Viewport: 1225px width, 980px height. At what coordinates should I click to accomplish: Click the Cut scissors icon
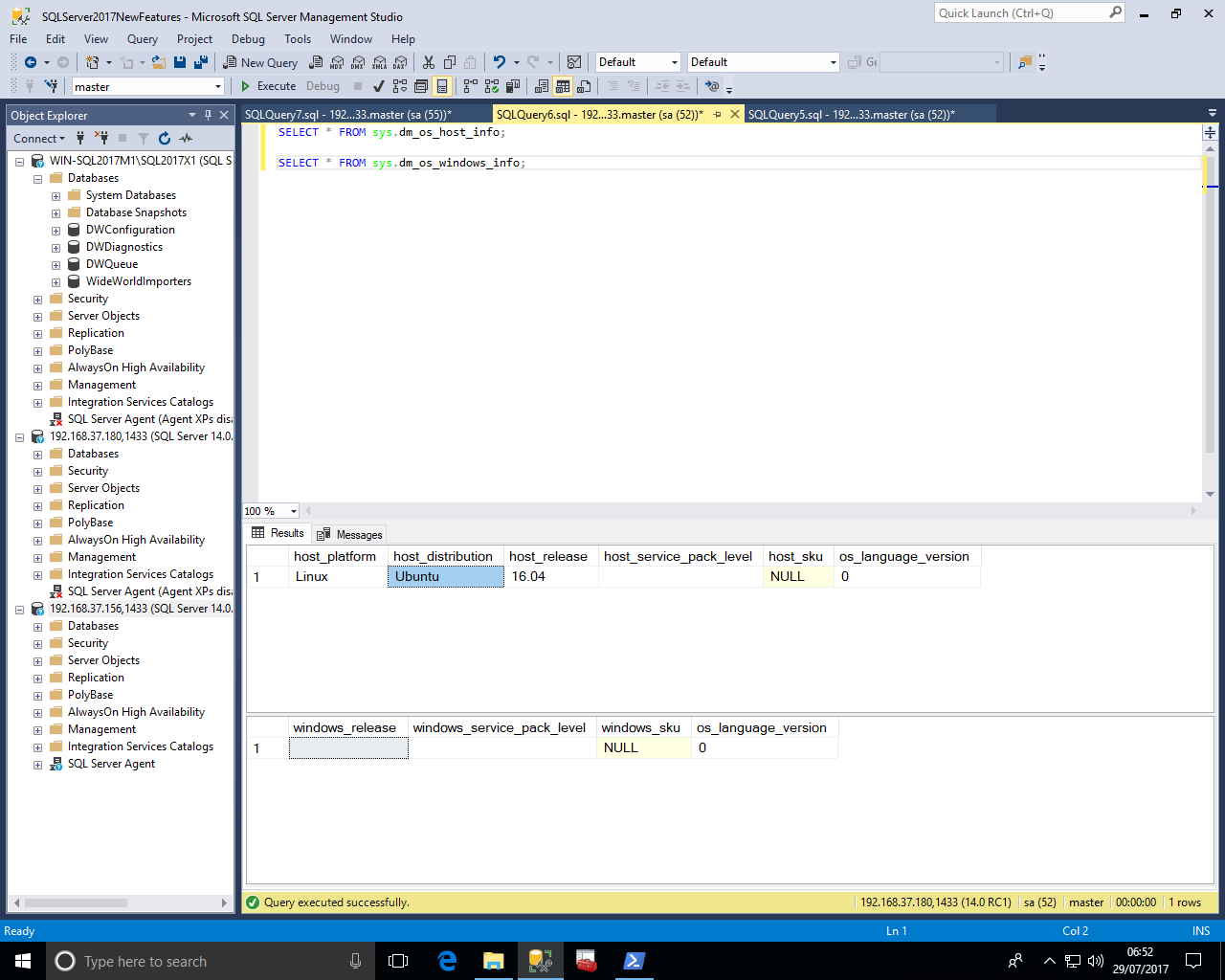pyautogui.click(x=428, y=62)
